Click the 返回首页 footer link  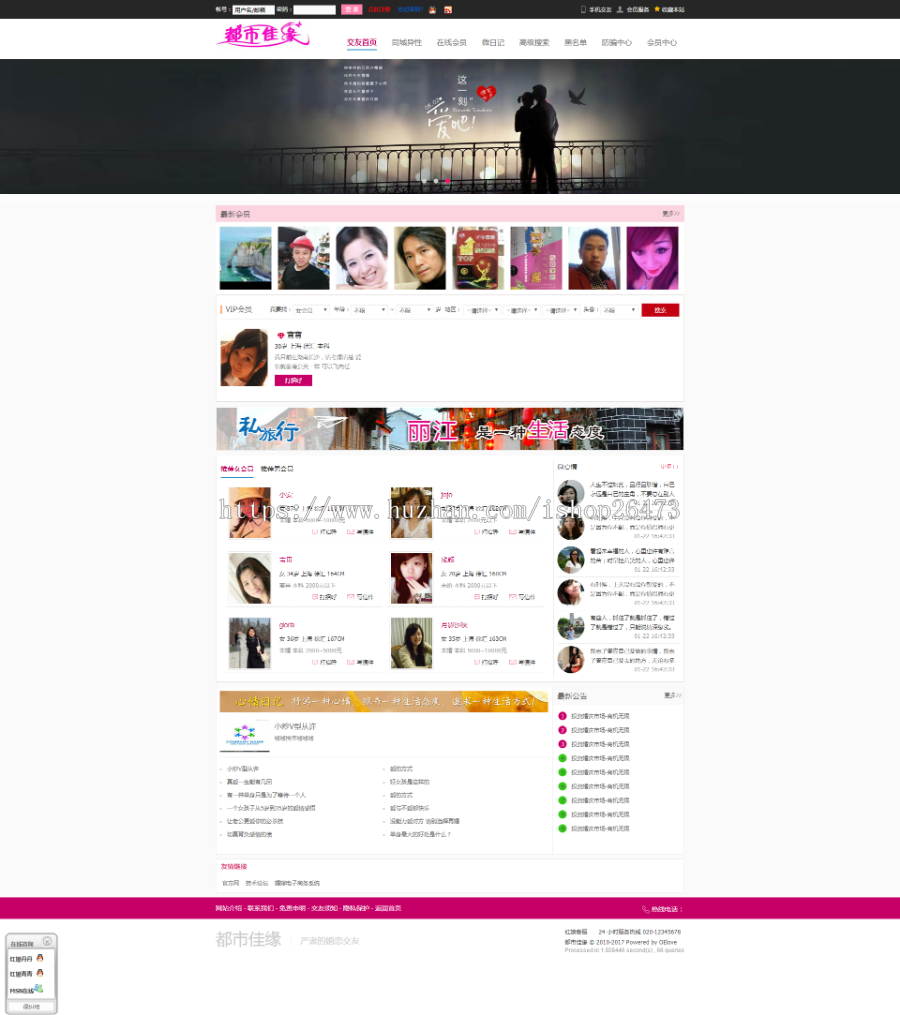pos(388,908)
